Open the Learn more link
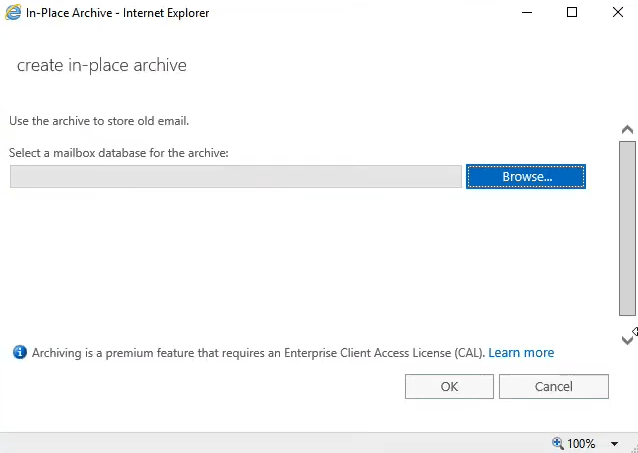638x453 pixels. (521, 353)
